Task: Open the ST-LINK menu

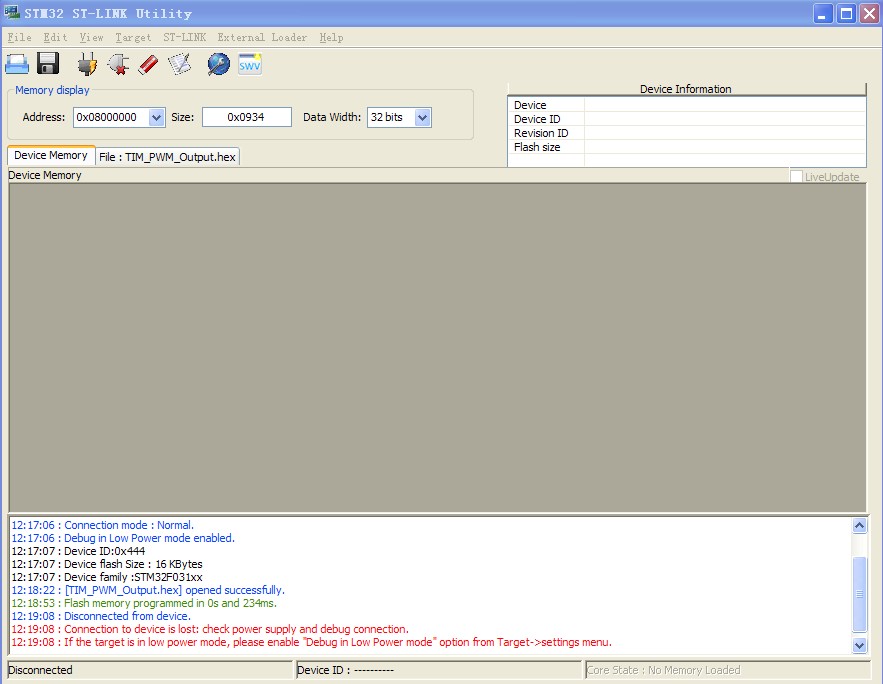Action: [x=184, y=37]
